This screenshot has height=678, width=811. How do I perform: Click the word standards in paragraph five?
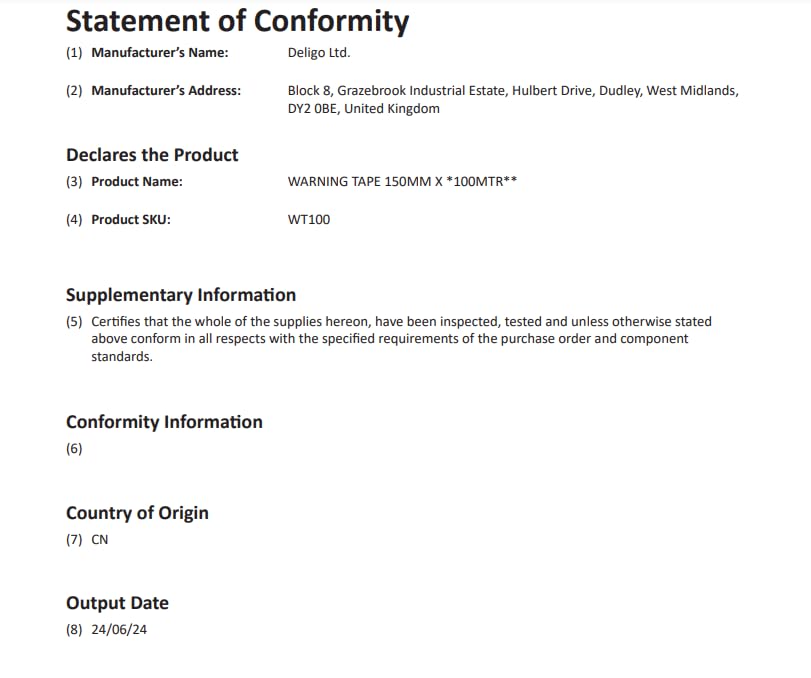coord(122,357)
